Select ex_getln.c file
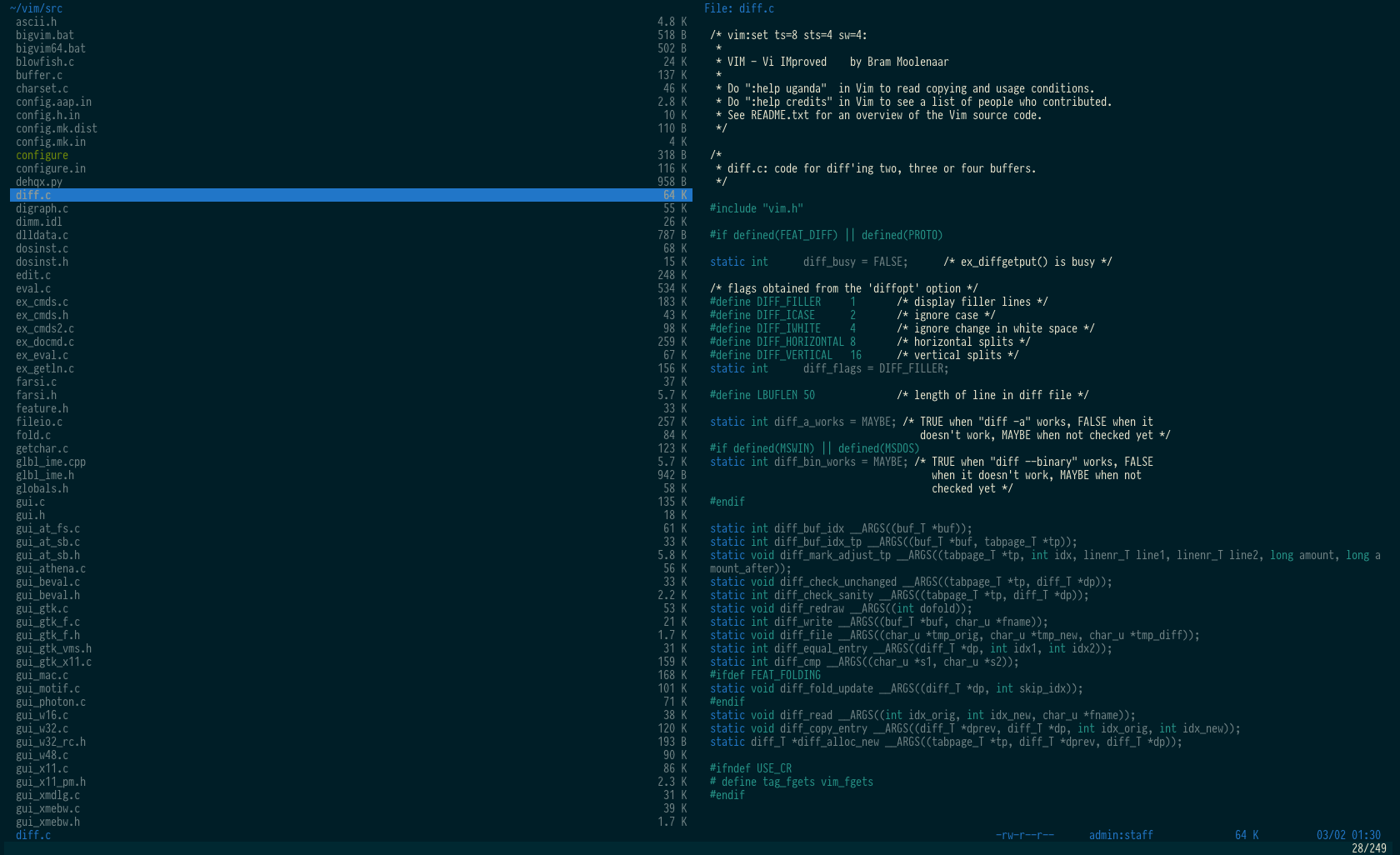The height and width of the screenshot is (855, 1400). [x=351, y=368]
